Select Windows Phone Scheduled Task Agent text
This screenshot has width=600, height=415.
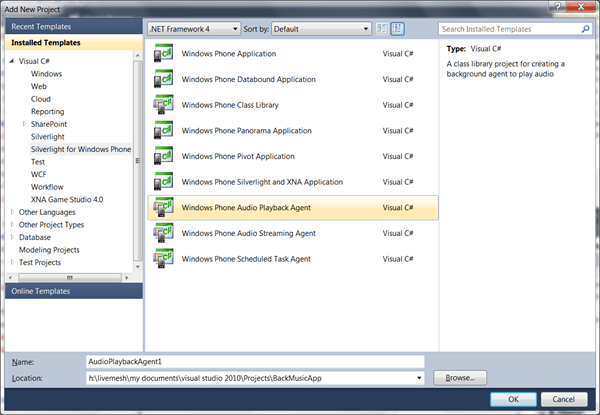click(x=246, y=259)
